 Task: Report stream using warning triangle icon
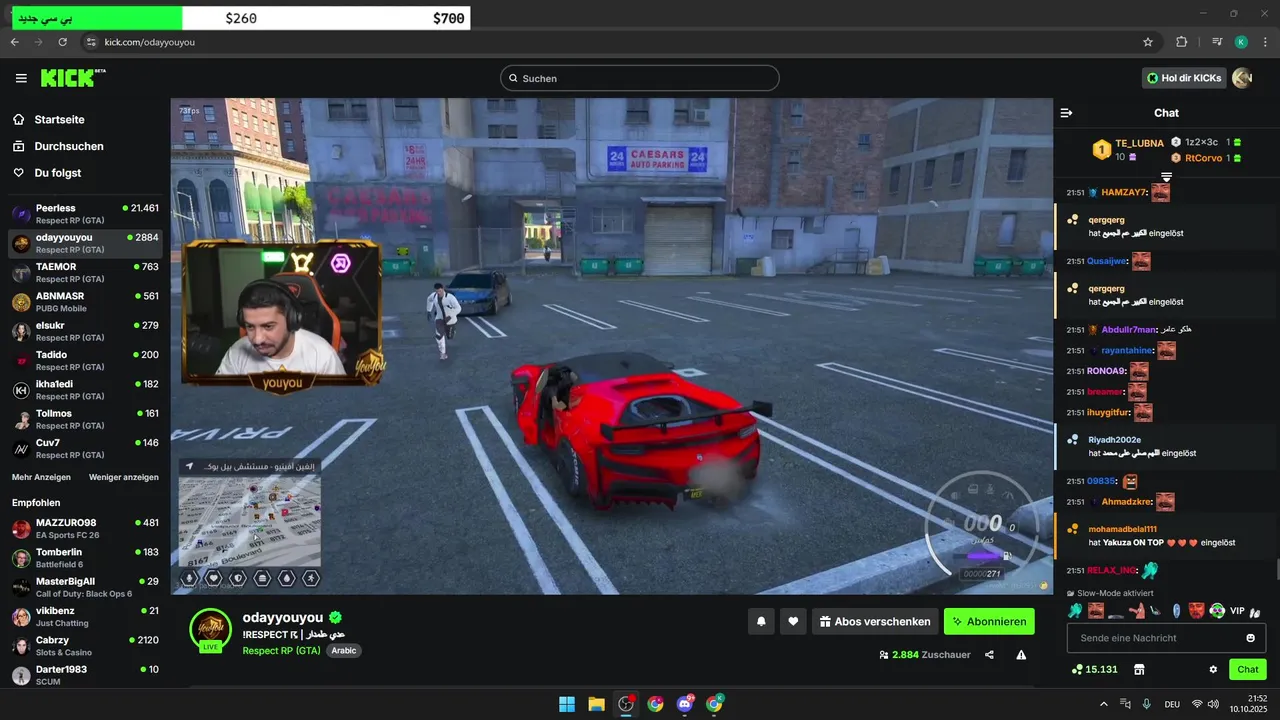[1021, 655]
